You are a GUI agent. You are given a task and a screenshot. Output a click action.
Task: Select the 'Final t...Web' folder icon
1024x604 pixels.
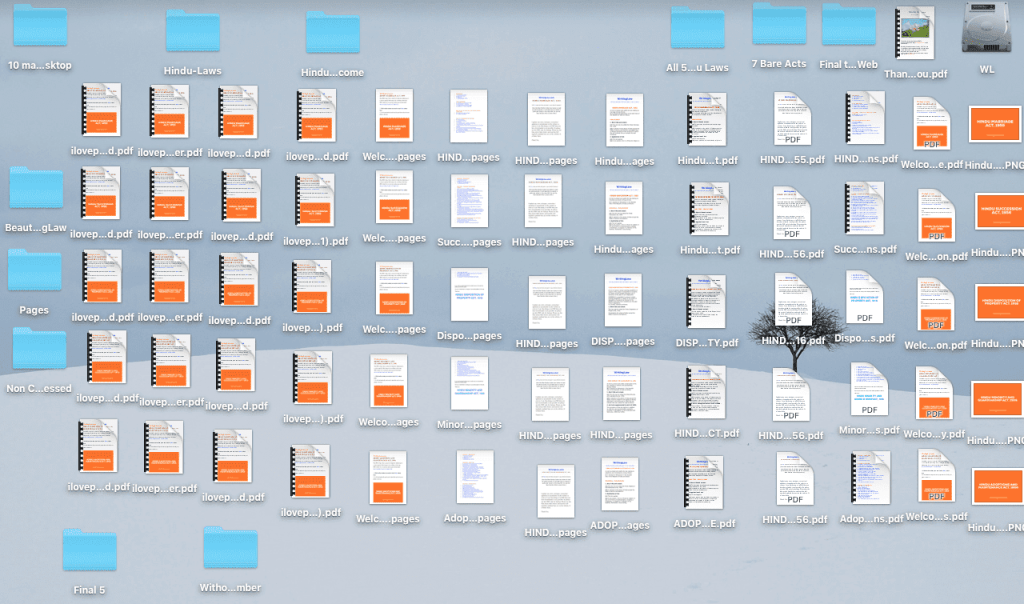[849, 25]
